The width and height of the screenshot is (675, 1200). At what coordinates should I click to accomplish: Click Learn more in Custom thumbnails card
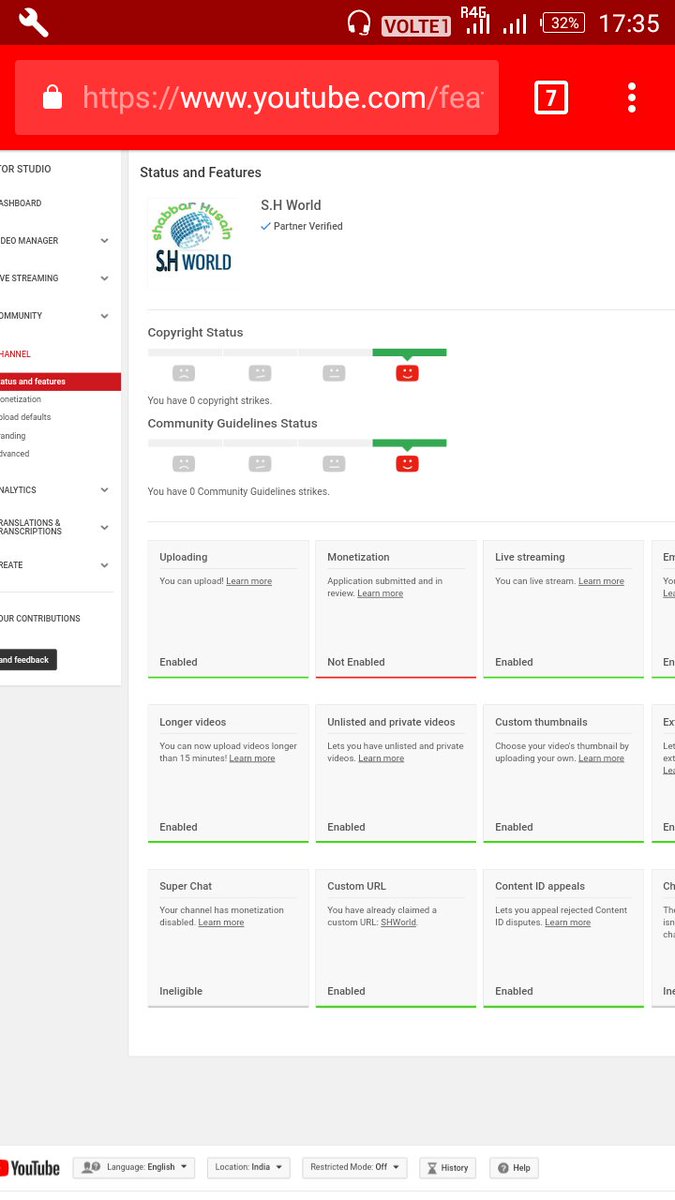point(601,759)
